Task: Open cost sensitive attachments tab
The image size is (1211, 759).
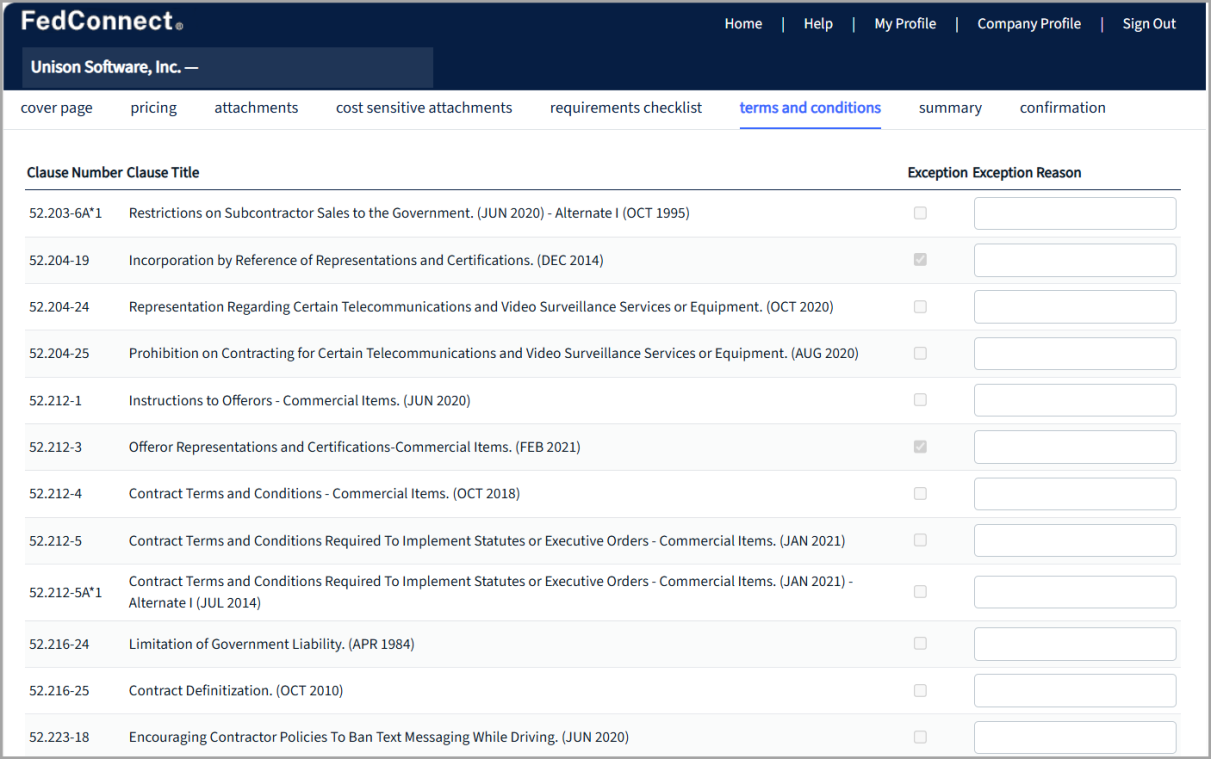Action: 424,108
